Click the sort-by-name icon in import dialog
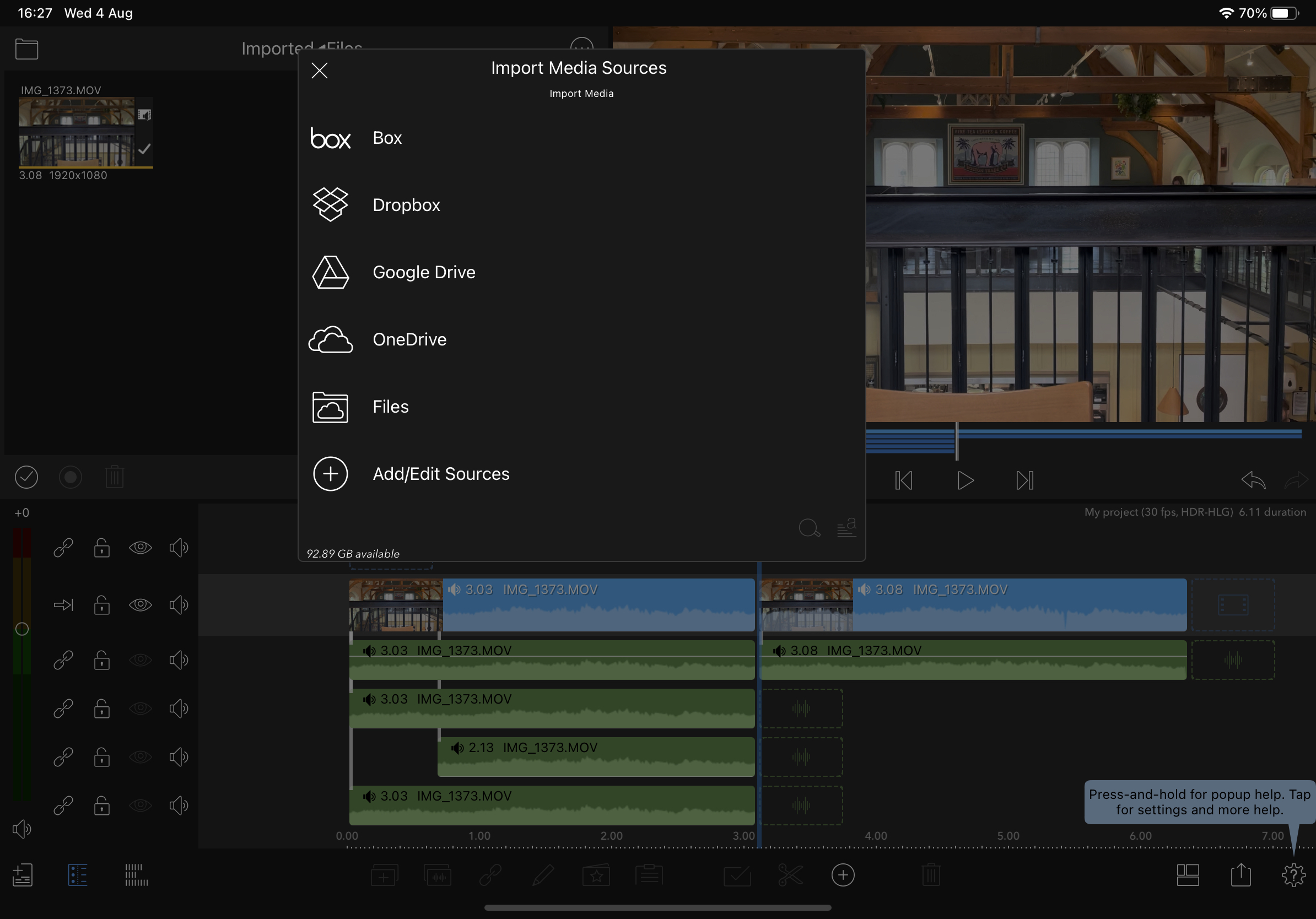The height and width of the screenshot is (919, 1316). pos(846,528)
